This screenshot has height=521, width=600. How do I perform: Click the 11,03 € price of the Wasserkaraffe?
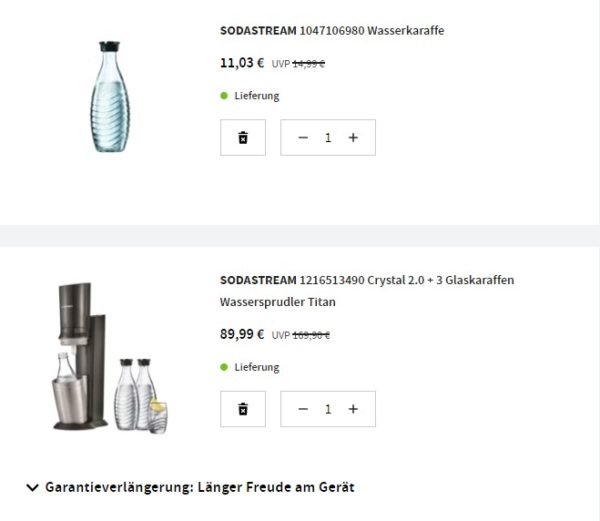[242, 63]
